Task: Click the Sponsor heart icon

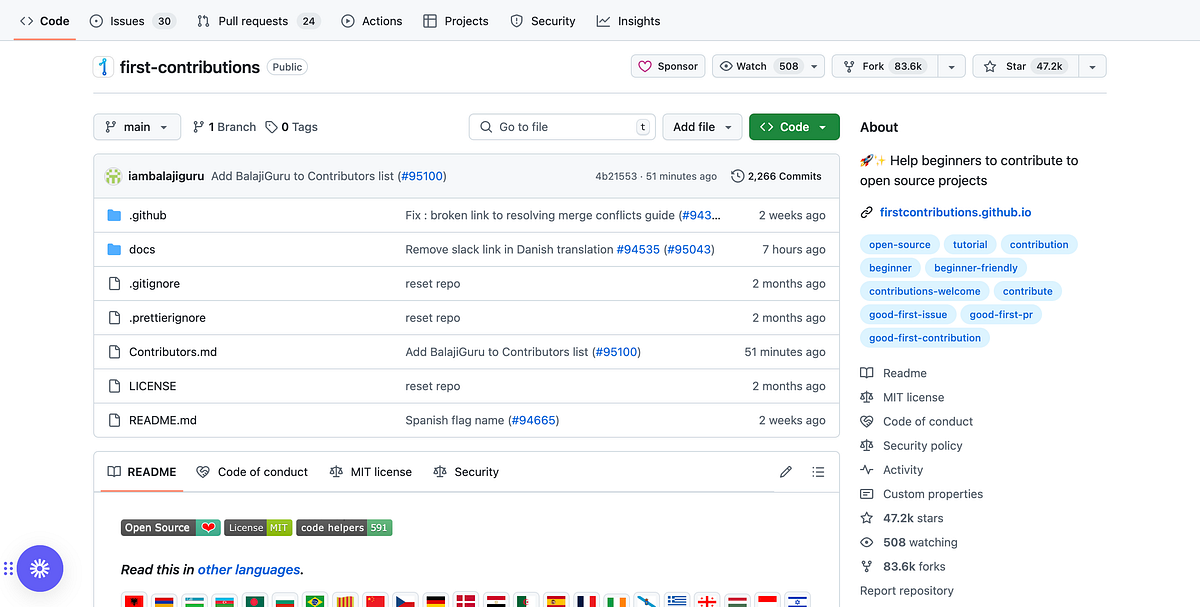Action: pos(646,65)
